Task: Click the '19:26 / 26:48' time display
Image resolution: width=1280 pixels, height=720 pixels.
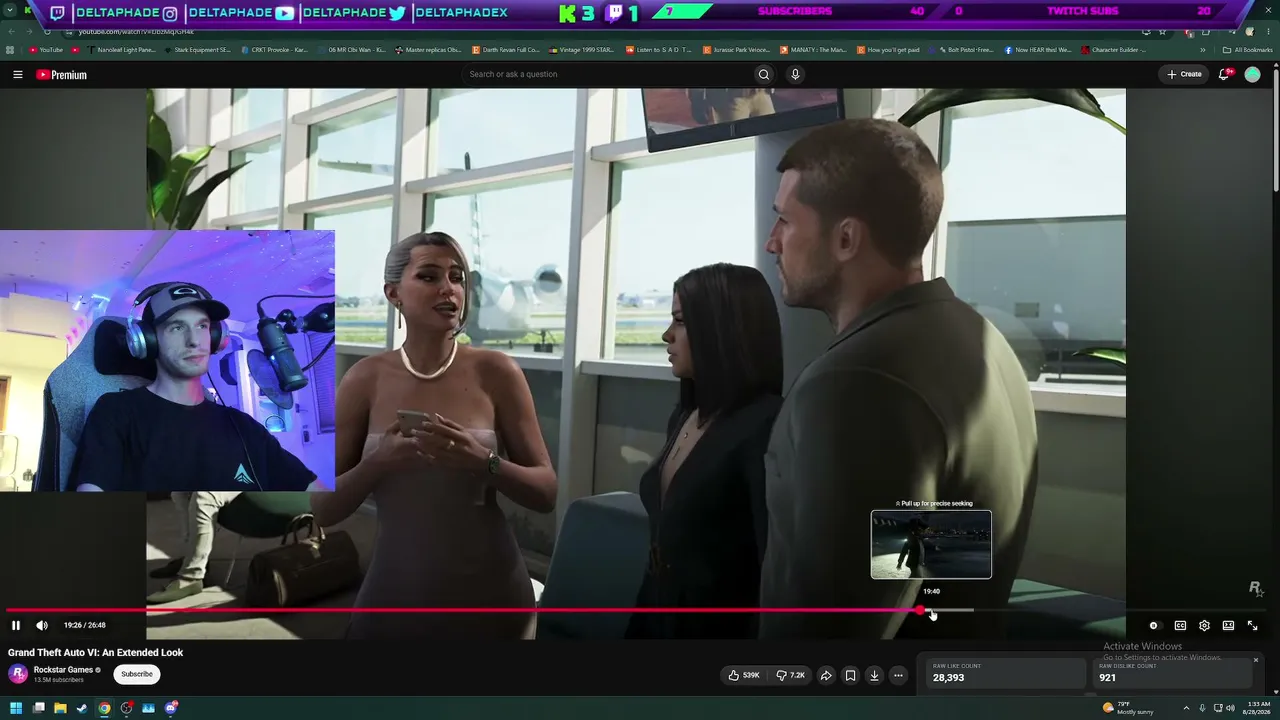Action: tap(84, 625)
